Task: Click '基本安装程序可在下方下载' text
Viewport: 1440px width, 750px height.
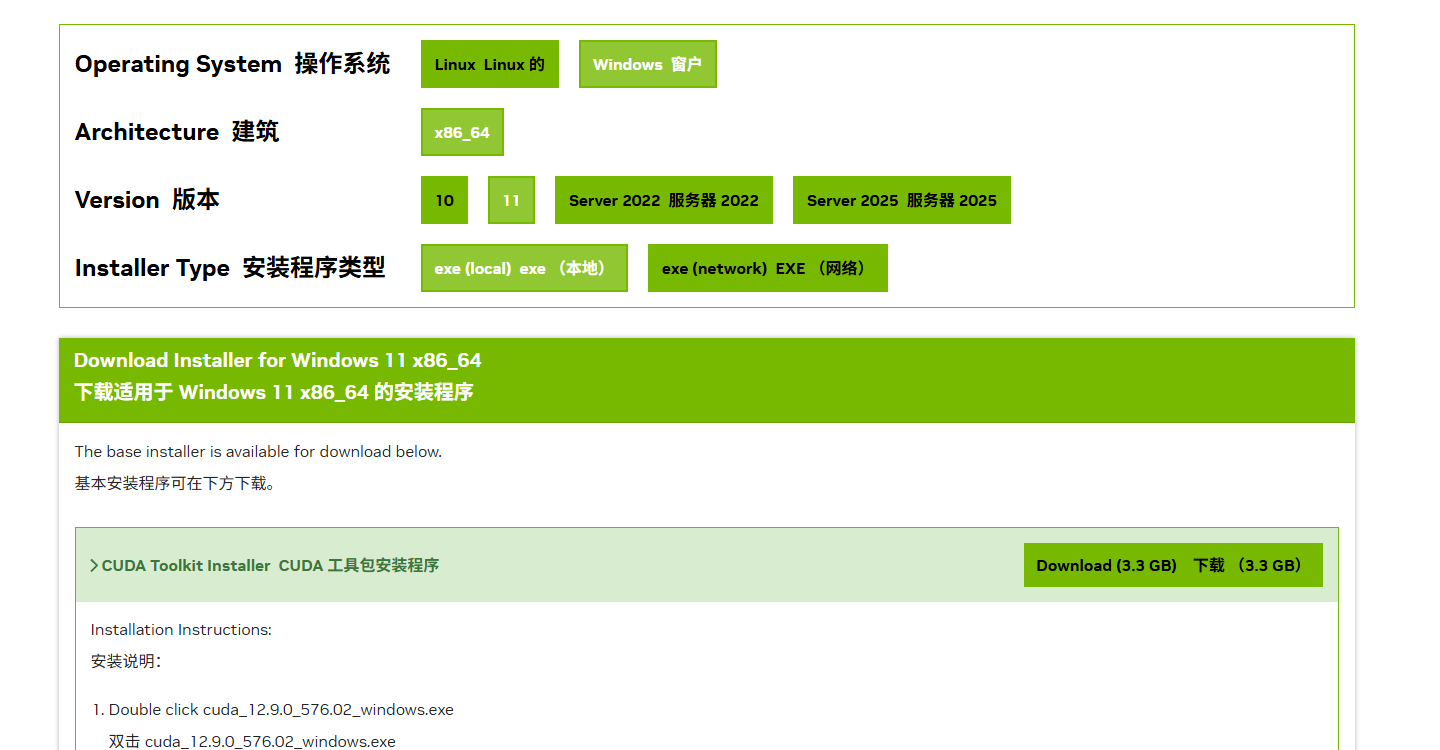Action: 175,484
